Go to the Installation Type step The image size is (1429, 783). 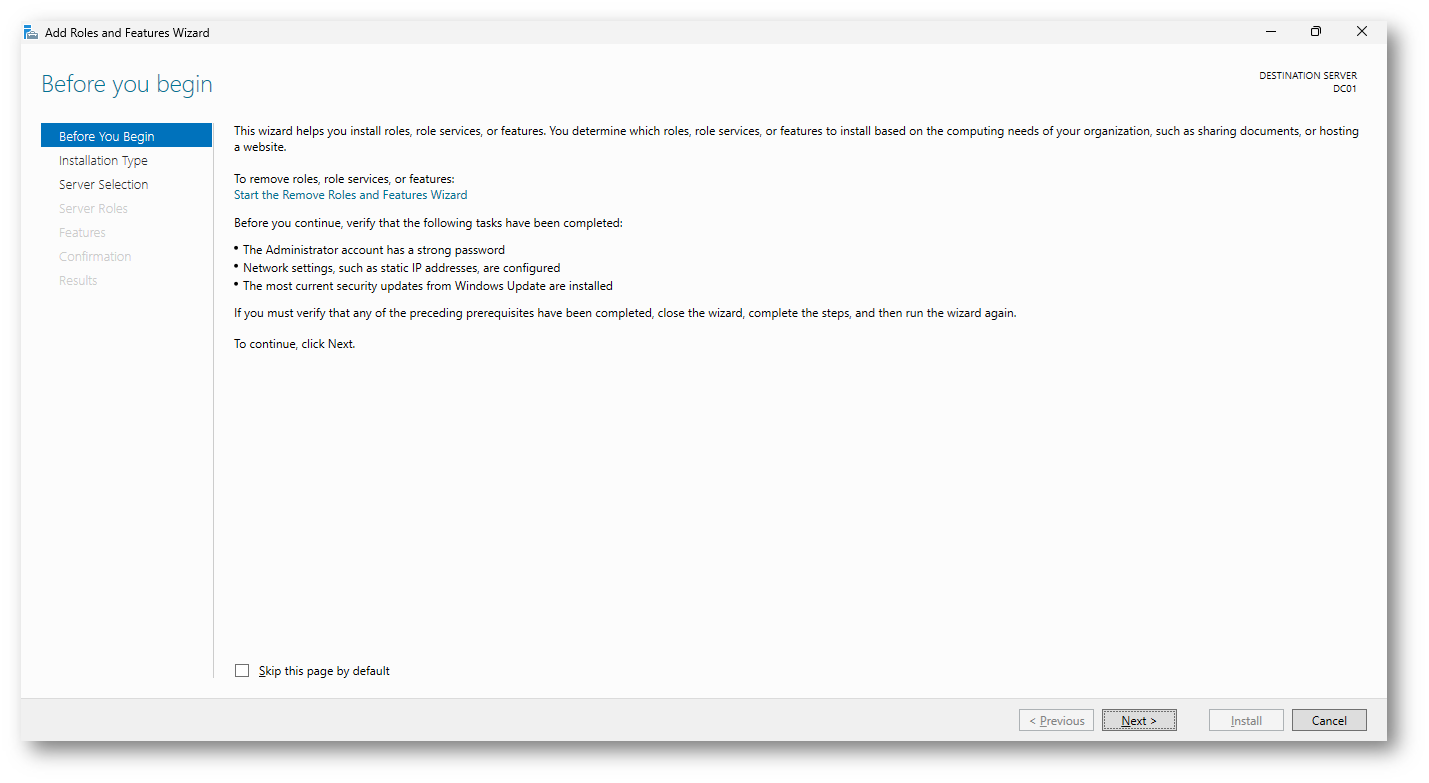point(103,160)
